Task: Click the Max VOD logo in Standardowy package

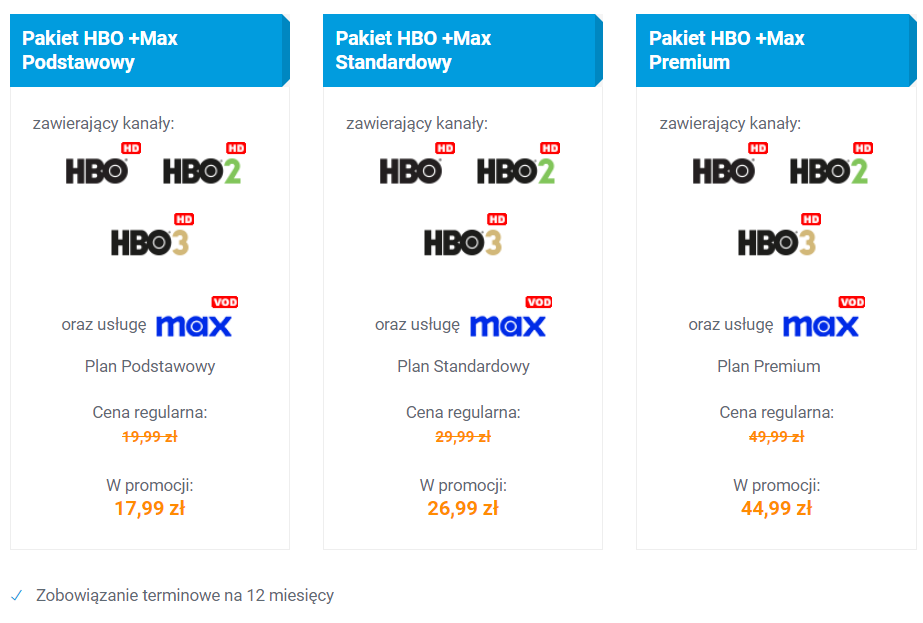Action: pos(510,317)
